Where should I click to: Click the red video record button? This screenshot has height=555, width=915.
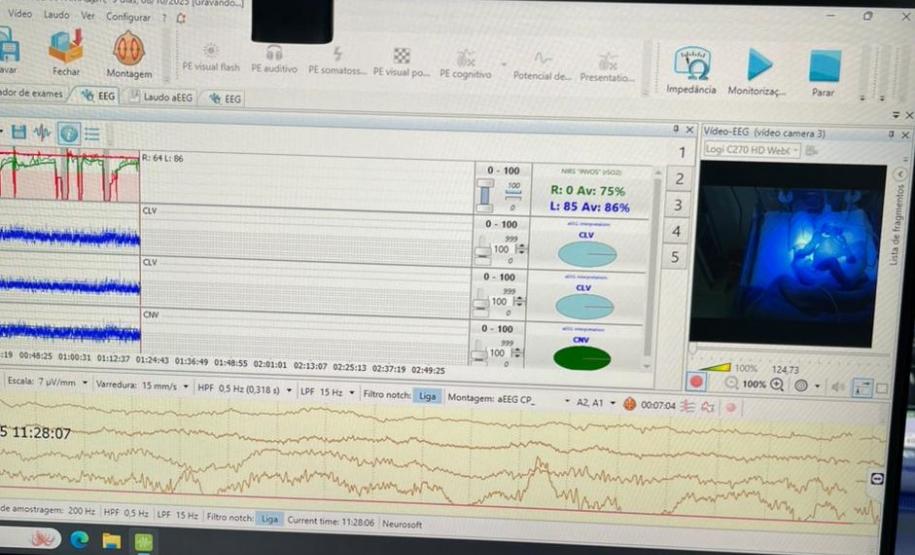point(697,382)
